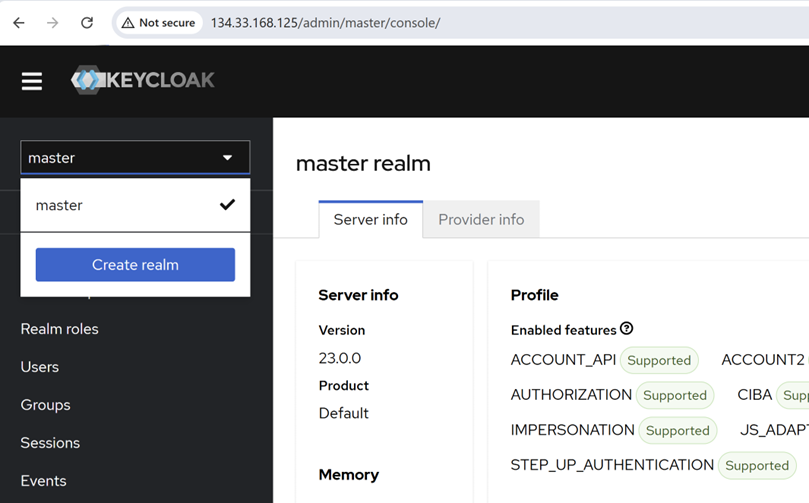The width and height of the screenshot is (809, 503).
Task: Click the browser forward arrow
Action: click(x=53, y=23)
